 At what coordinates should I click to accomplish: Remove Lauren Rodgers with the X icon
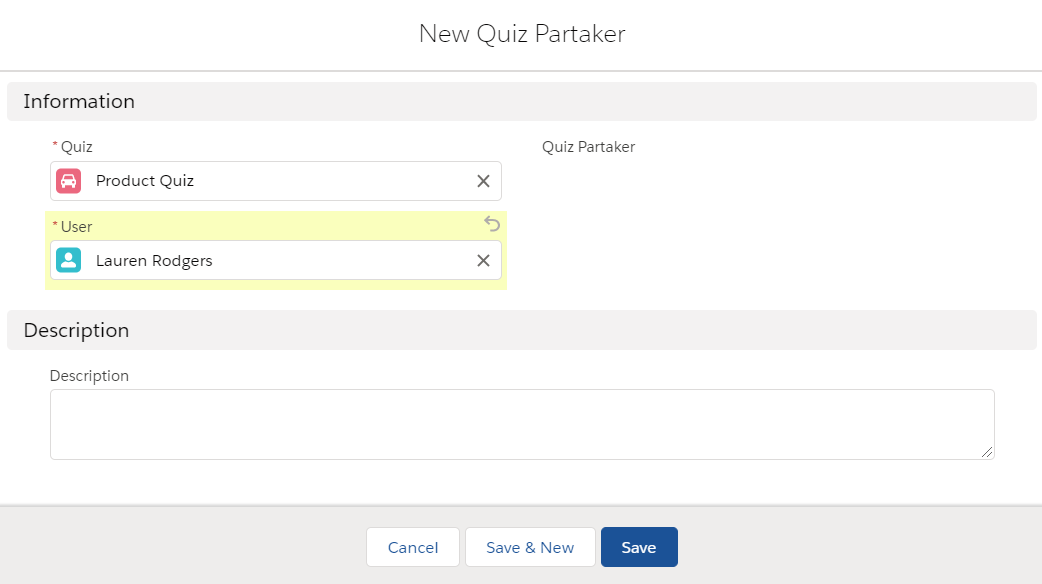(x=483, y=260)
